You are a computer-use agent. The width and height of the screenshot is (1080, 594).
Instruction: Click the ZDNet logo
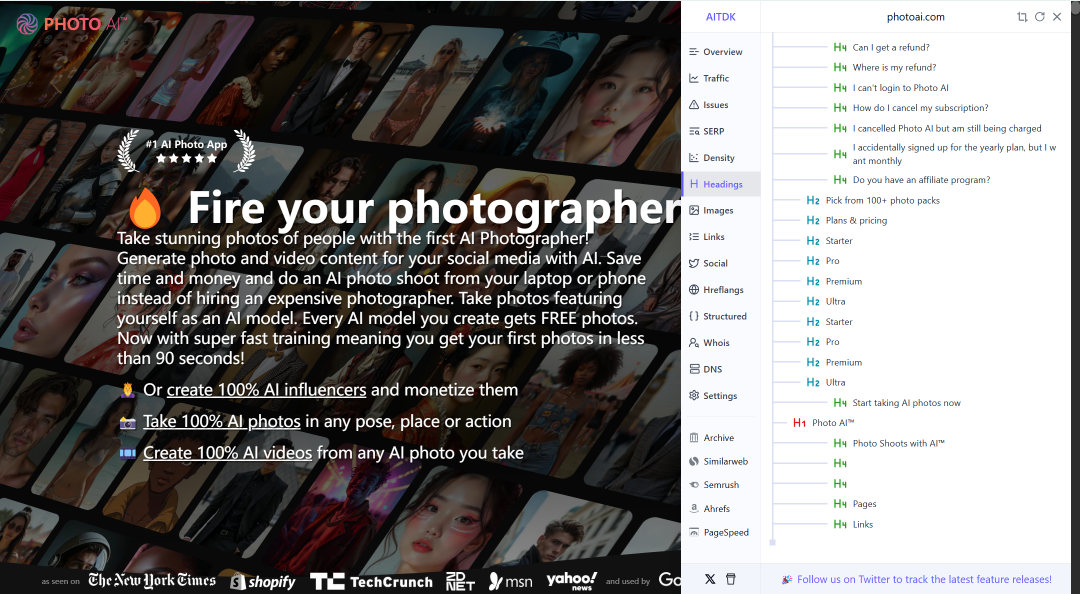click(460, 582)
